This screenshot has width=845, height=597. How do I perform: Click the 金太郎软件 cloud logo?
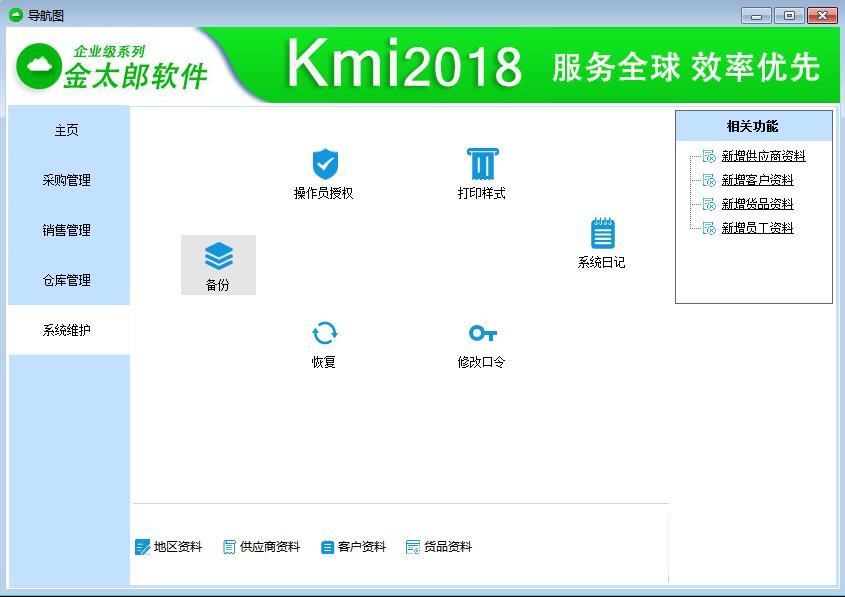point(38,62)
